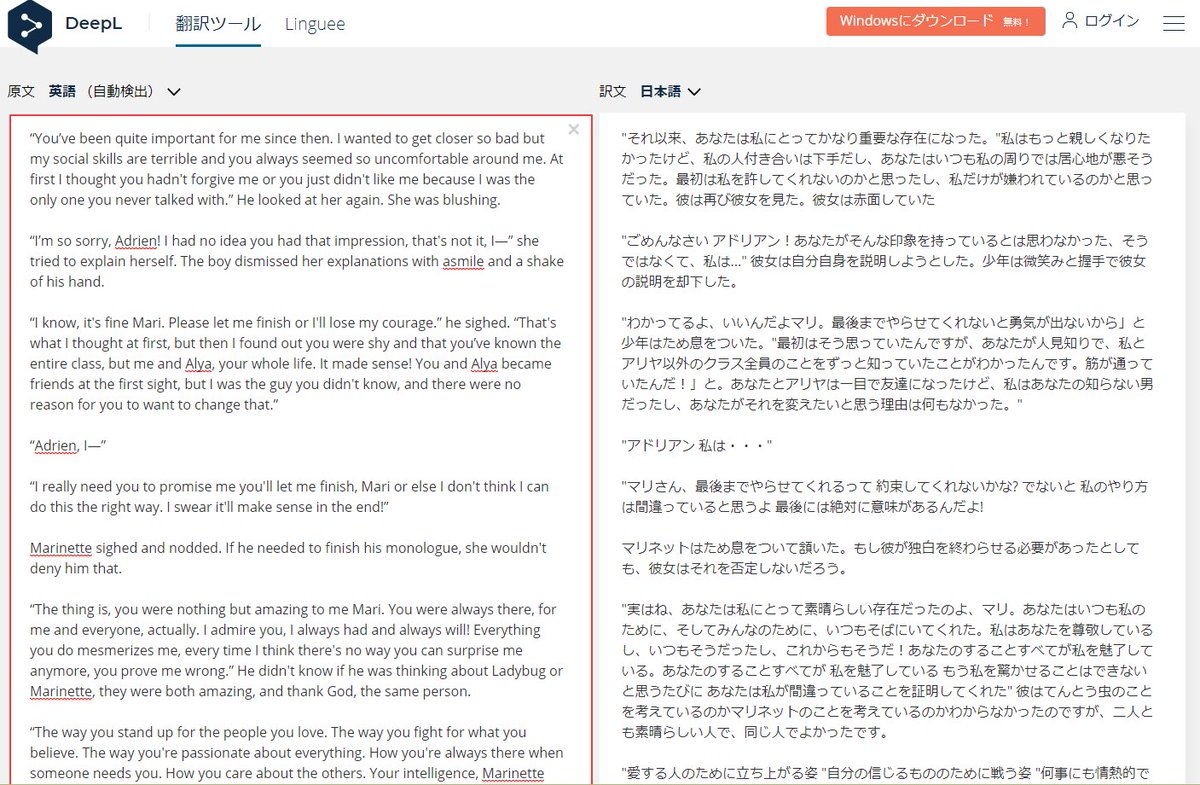Click the login person icon

coord(1070,21)
